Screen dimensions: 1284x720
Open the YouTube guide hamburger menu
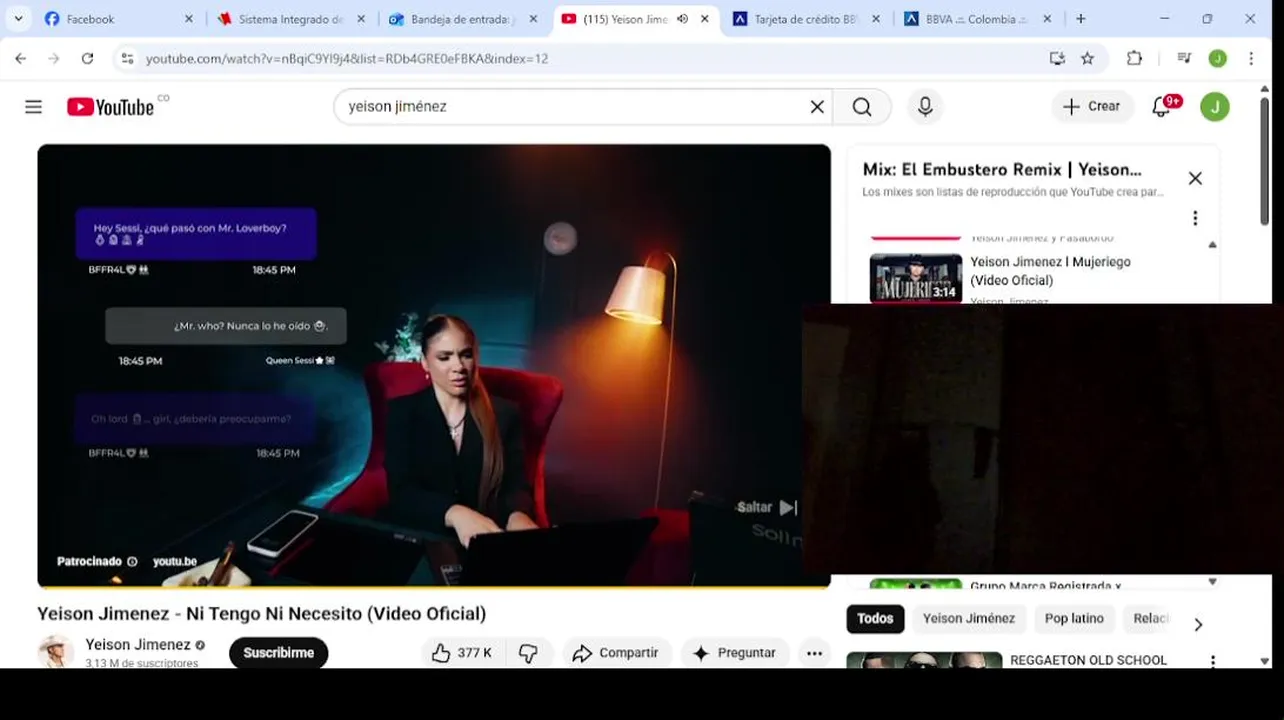[x=33, y=107]
